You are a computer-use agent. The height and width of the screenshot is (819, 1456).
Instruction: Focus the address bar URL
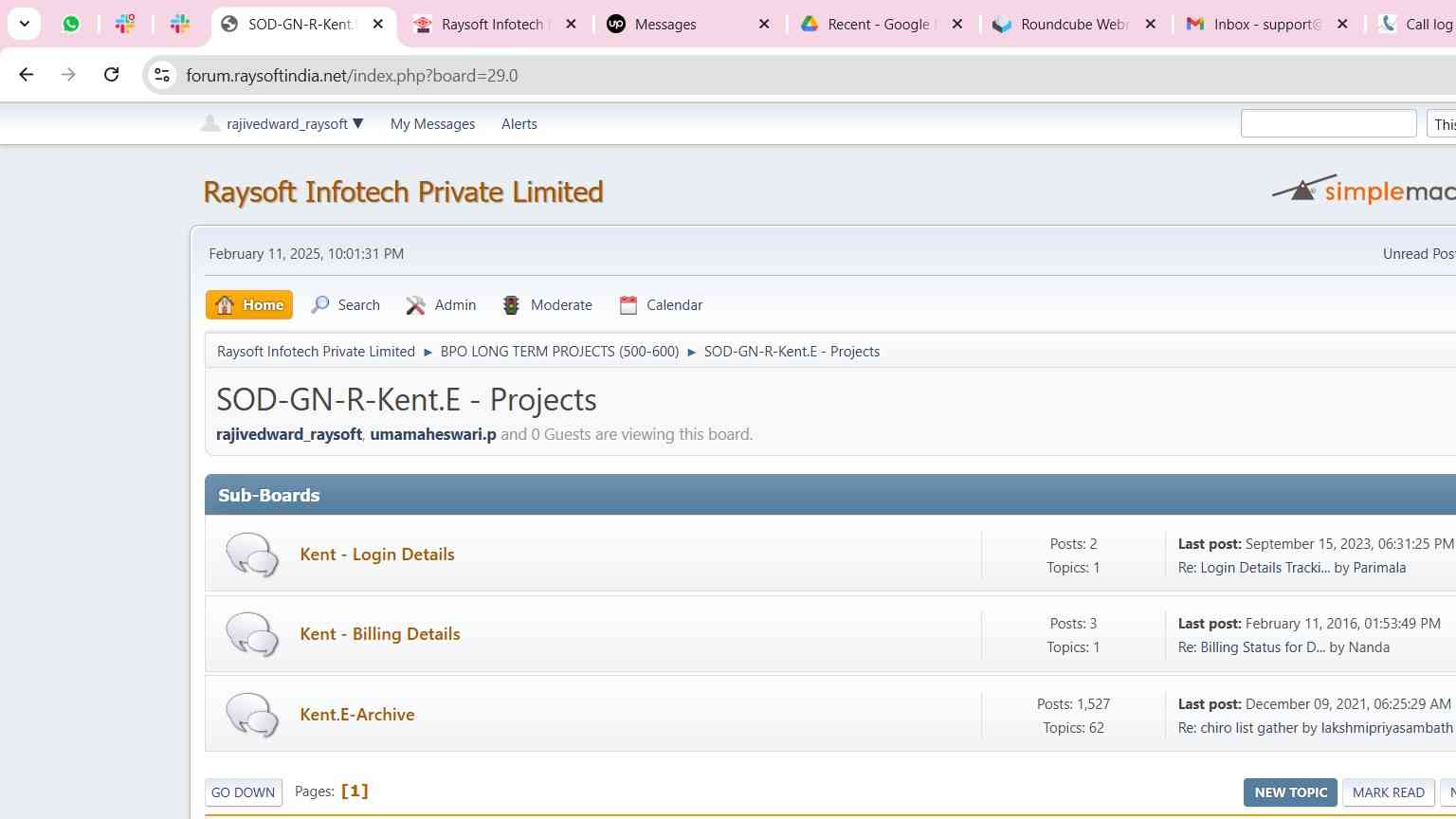click(x=352, y=76)
